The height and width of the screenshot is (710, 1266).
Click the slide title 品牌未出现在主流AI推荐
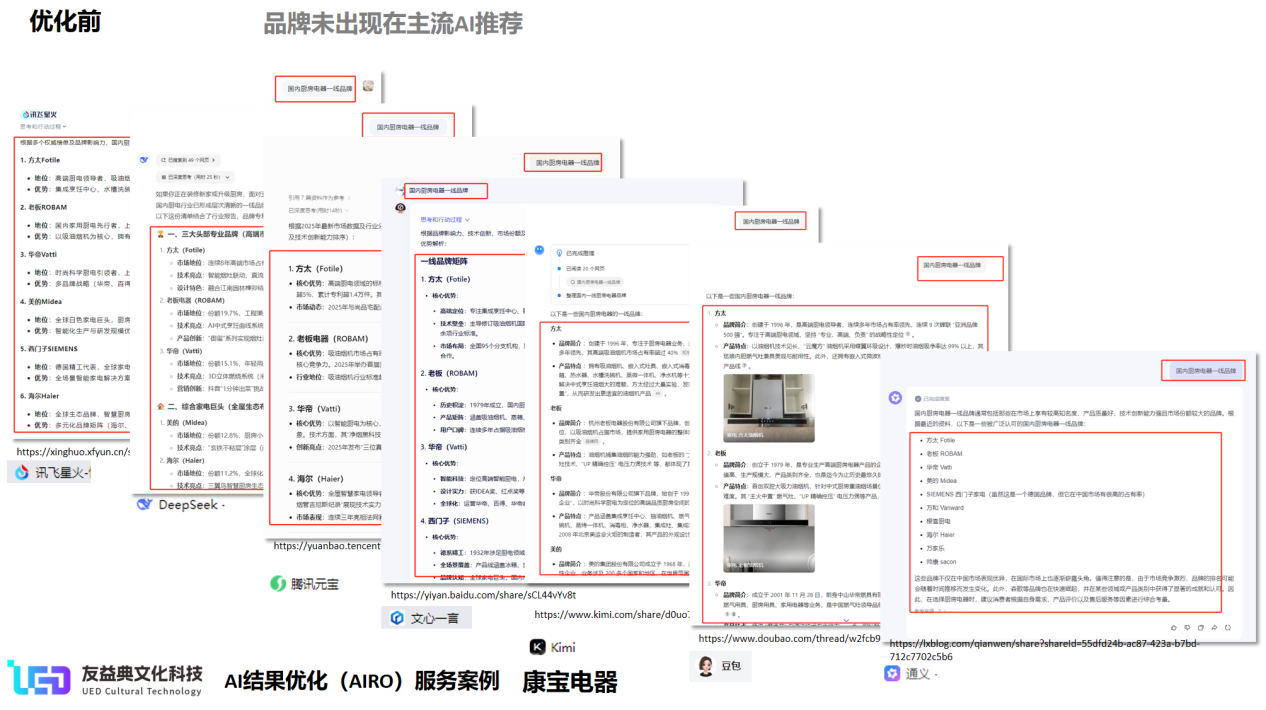[393, 23]
